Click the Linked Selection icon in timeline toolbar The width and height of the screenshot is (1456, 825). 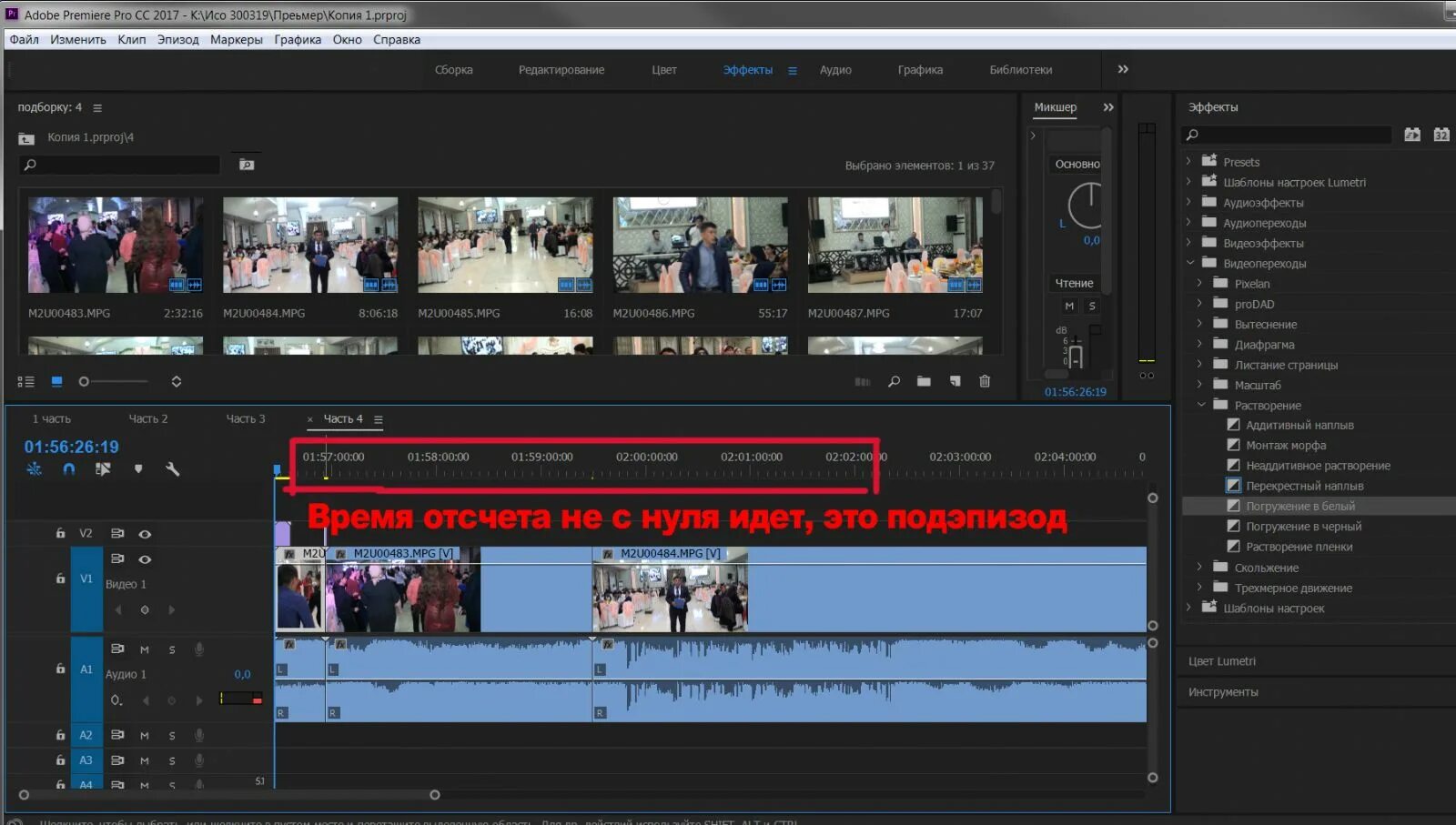point(103,468)
